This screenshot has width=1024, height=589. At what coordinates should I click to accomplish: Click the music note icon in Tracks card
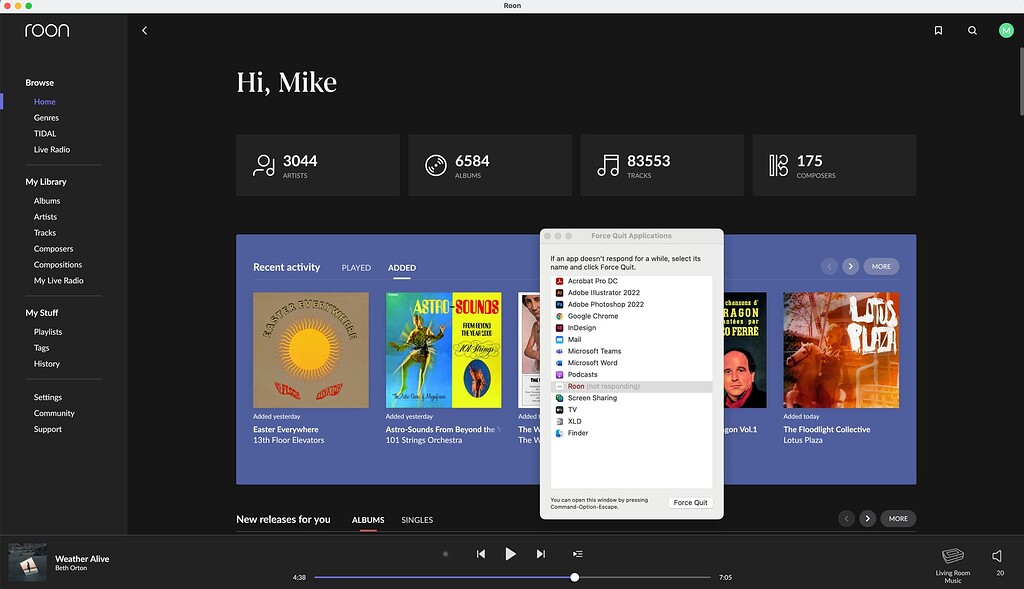click(608, 165)
